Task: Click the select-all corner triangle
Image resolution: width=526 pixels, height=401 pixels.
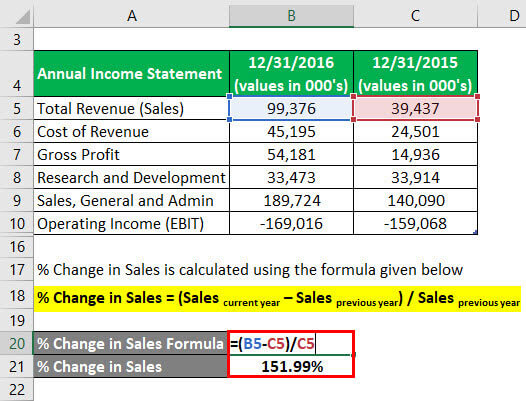Action: point(23,17)
